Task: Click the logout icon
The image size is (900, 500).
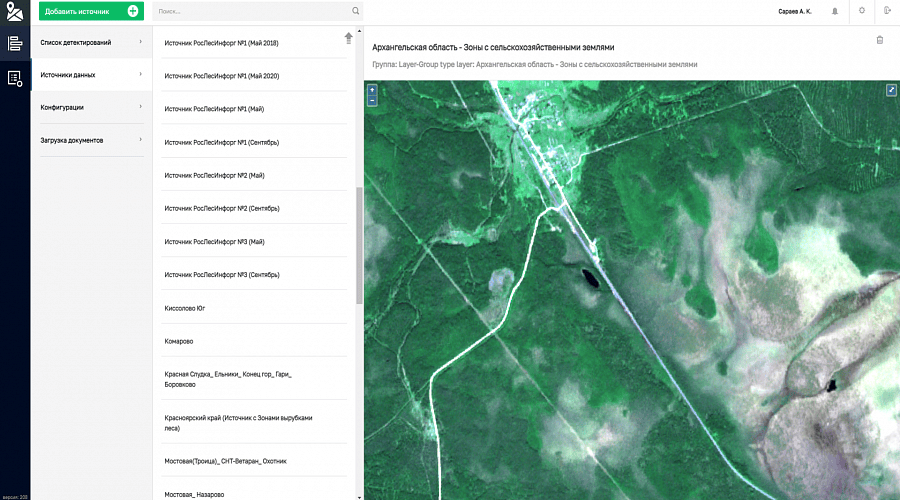Action: pyautogui.click(x=887, y=11)
